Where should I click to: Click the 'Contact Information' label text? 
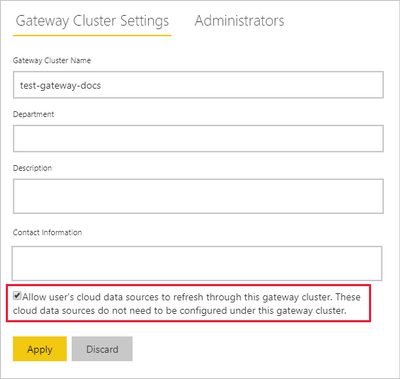[47, 232]
